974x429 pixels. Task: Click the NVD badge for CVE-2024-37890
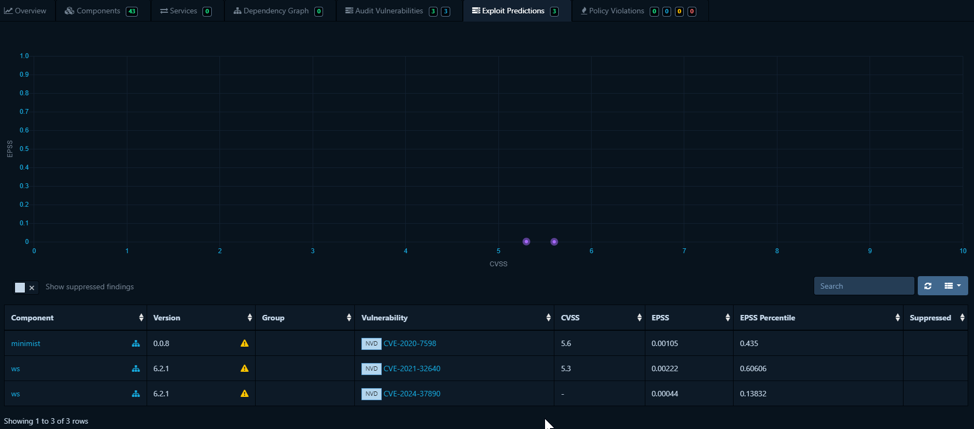pyautogui.click(x=371, y=394)
